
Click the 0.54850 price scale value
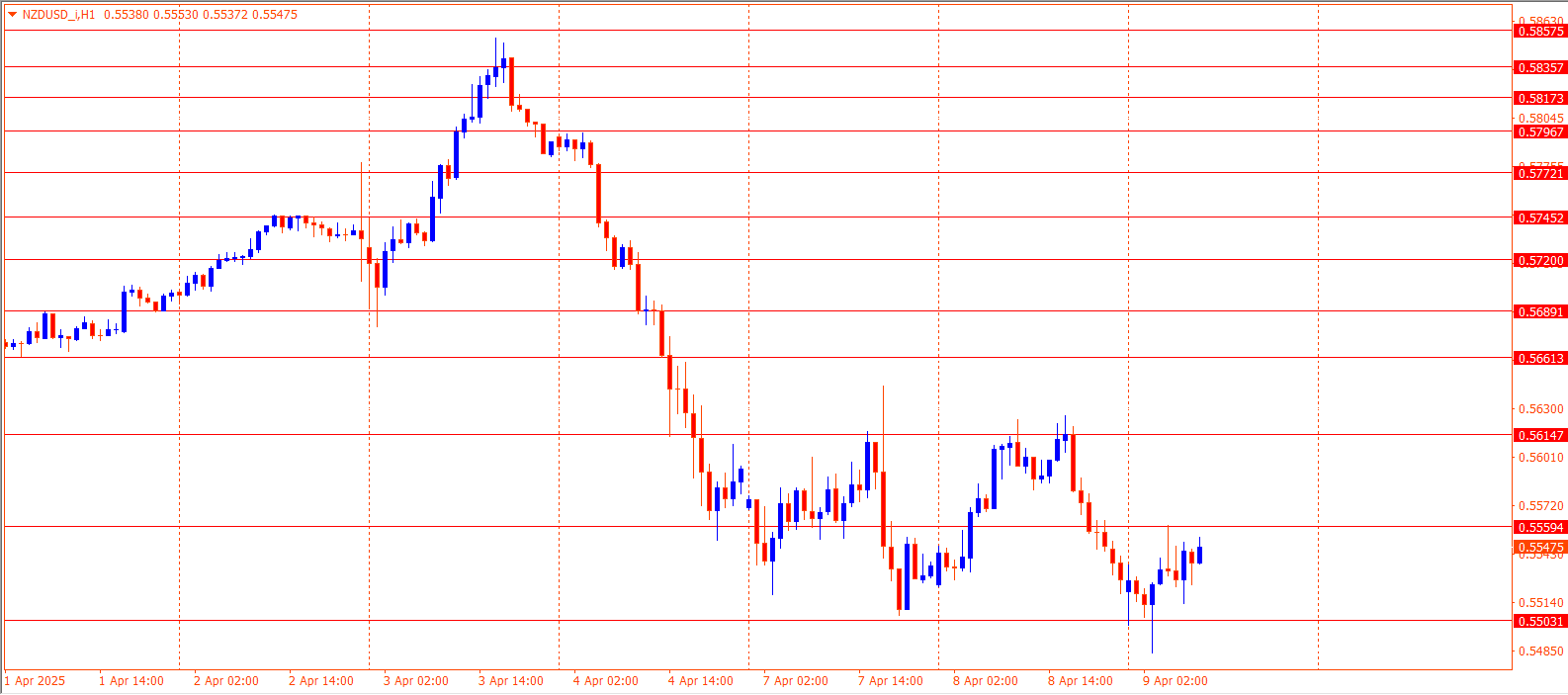(1541, 652)
